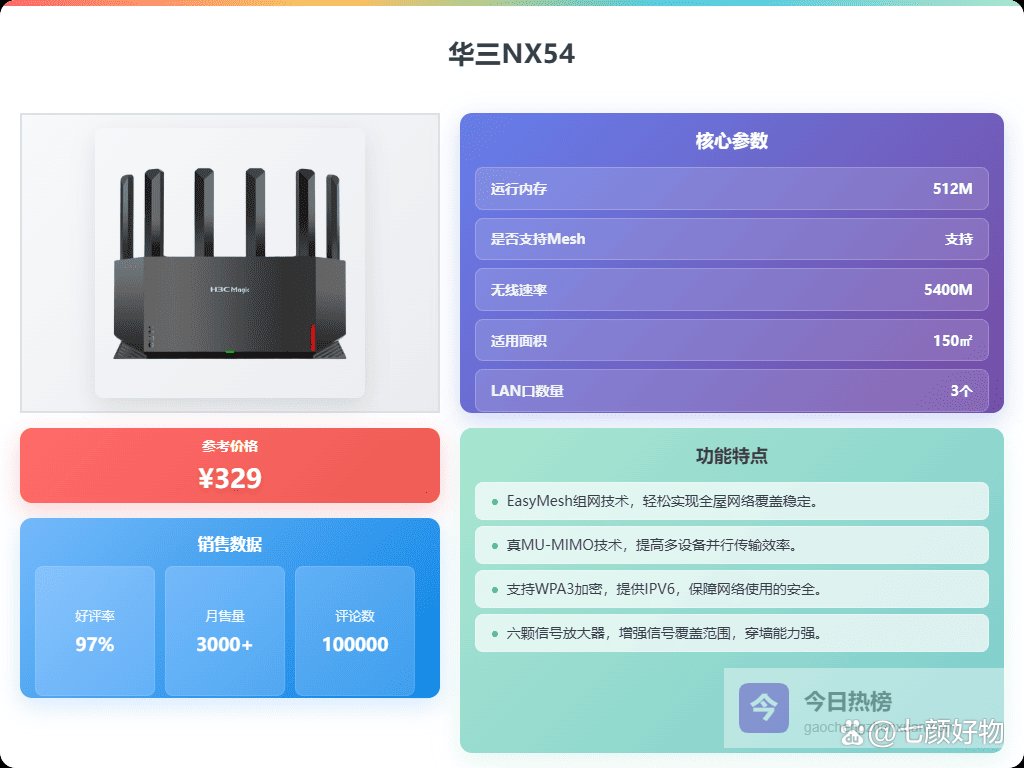Click the @七颜好物 watermark text
1024x768 pixels.
935,732
